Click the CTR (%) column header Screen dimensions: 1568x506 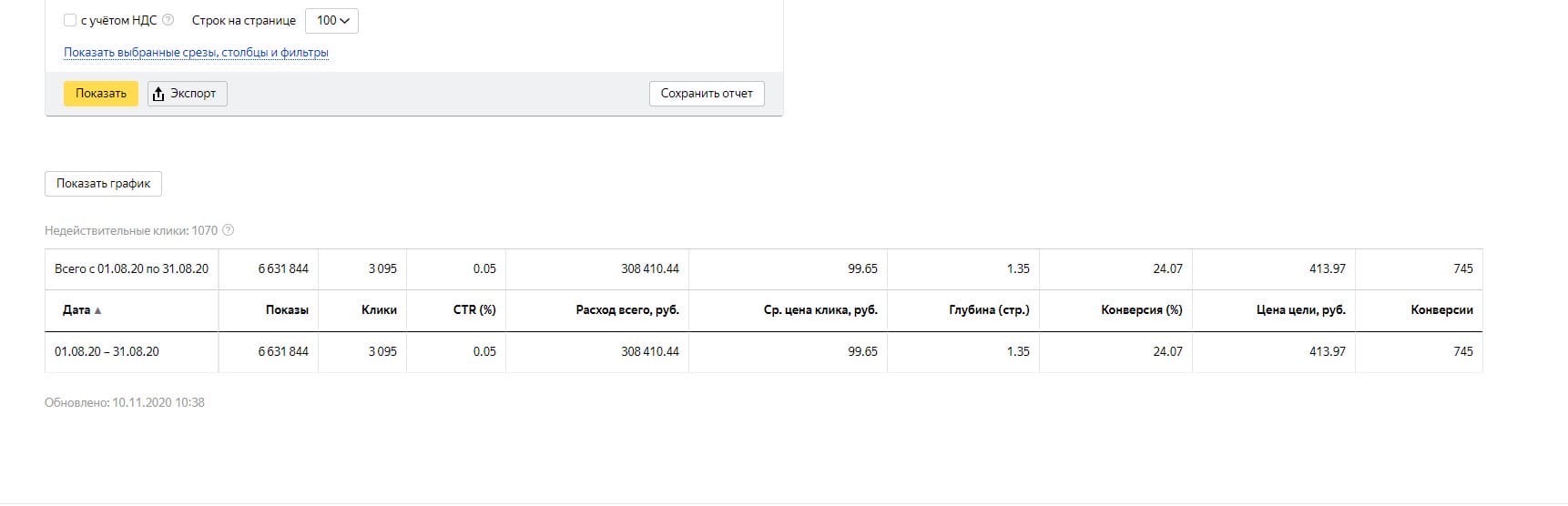(x=474, y=310)
